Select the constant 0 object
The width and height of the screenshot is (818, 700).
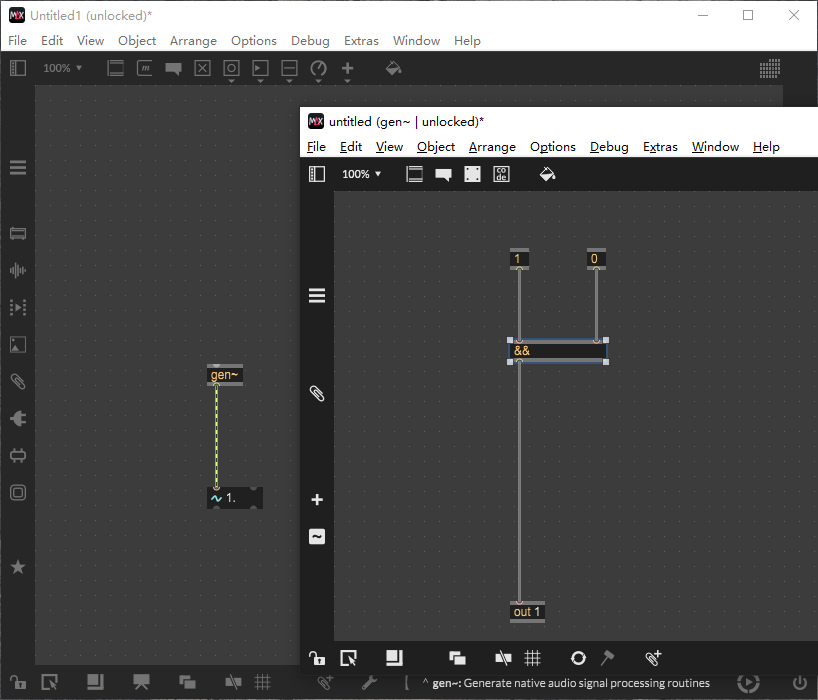tap(596, 259)
